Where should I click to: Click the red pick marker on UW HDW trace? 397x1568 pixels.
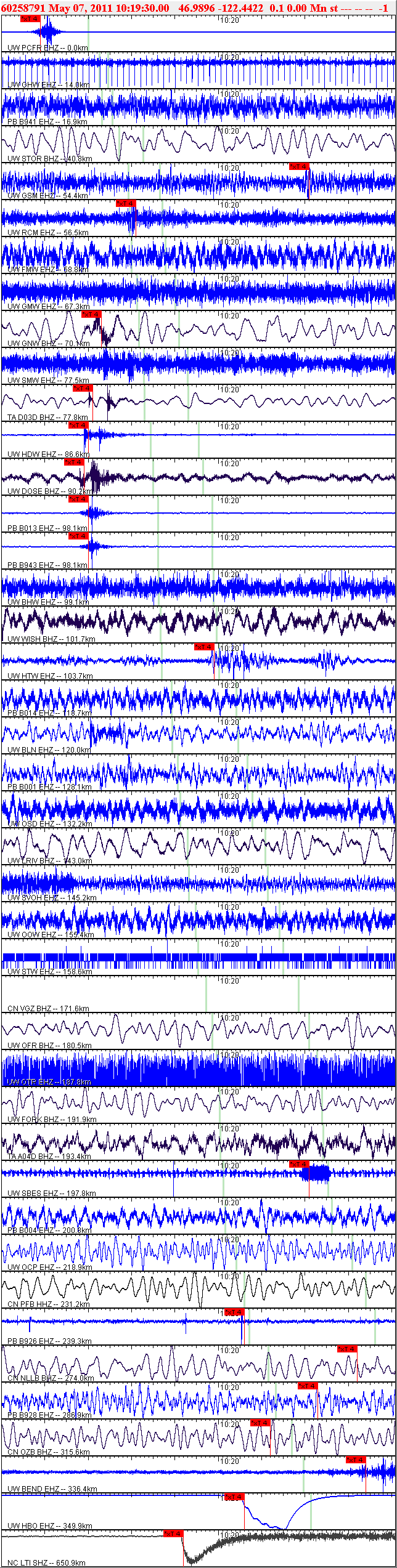pos(78,426)
